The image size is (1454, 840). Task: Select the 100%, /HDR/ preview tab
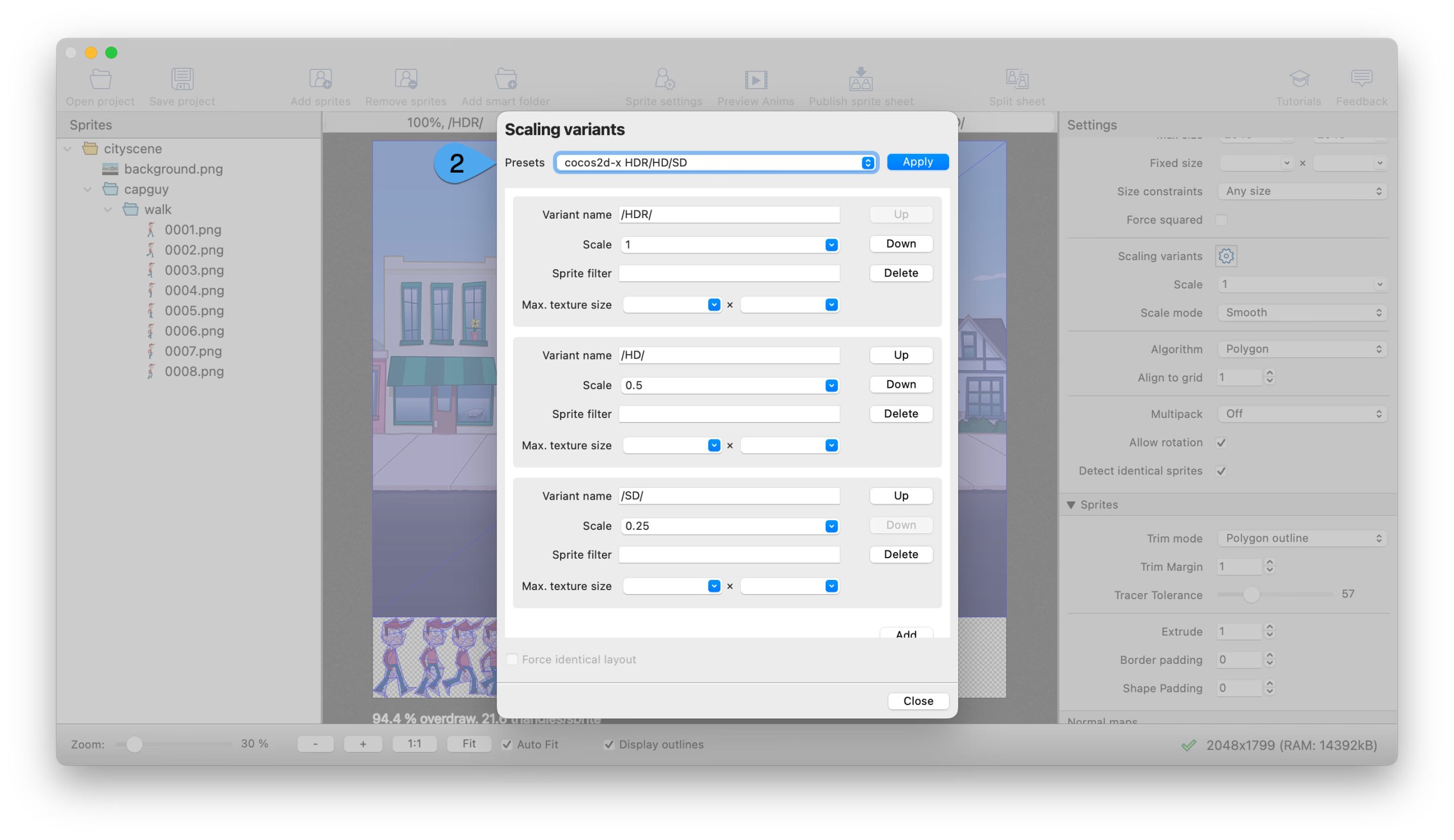444,122
